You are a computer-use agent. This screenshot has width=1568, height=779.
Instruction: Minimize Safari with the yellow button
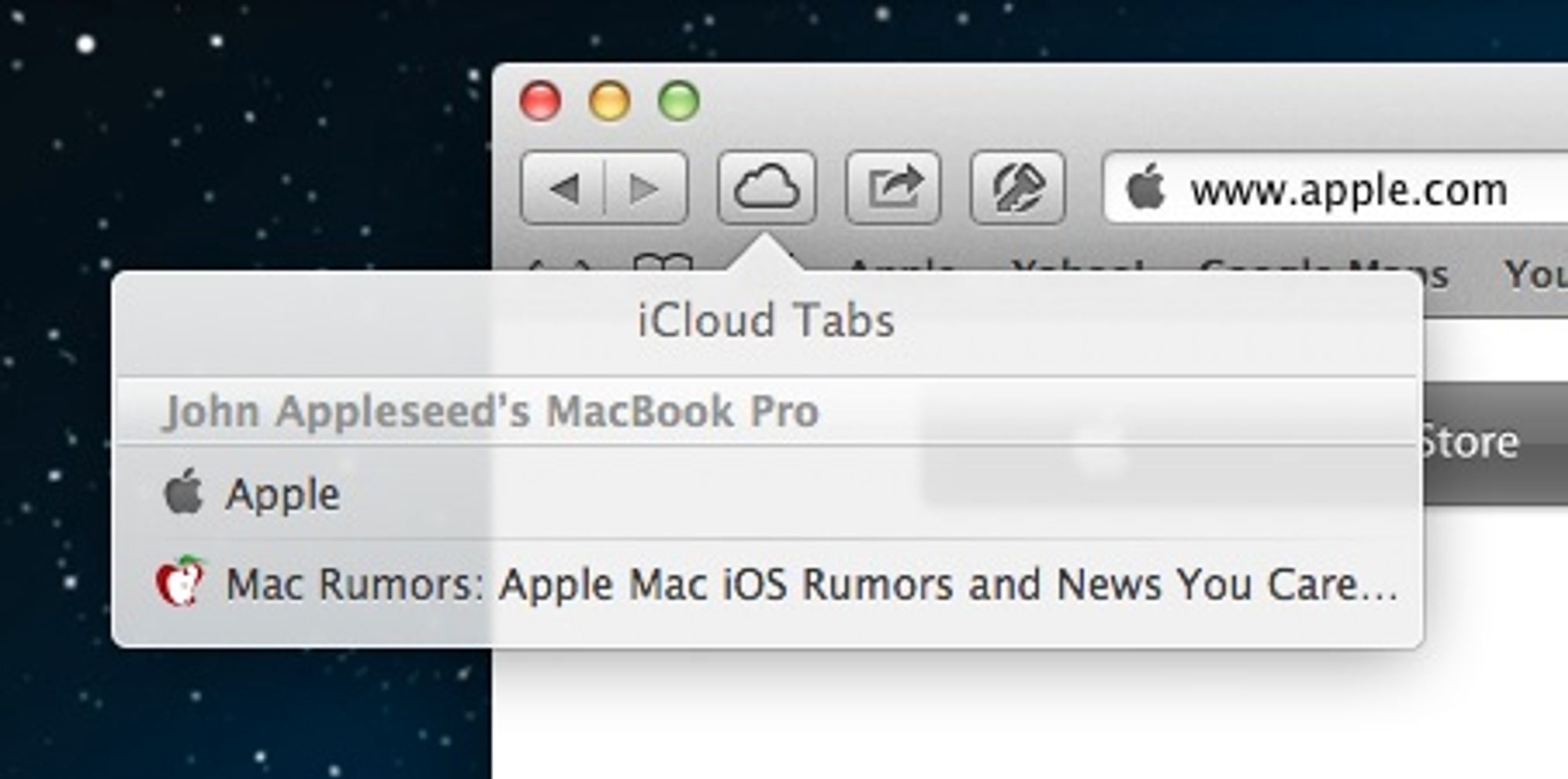[609, 101]
